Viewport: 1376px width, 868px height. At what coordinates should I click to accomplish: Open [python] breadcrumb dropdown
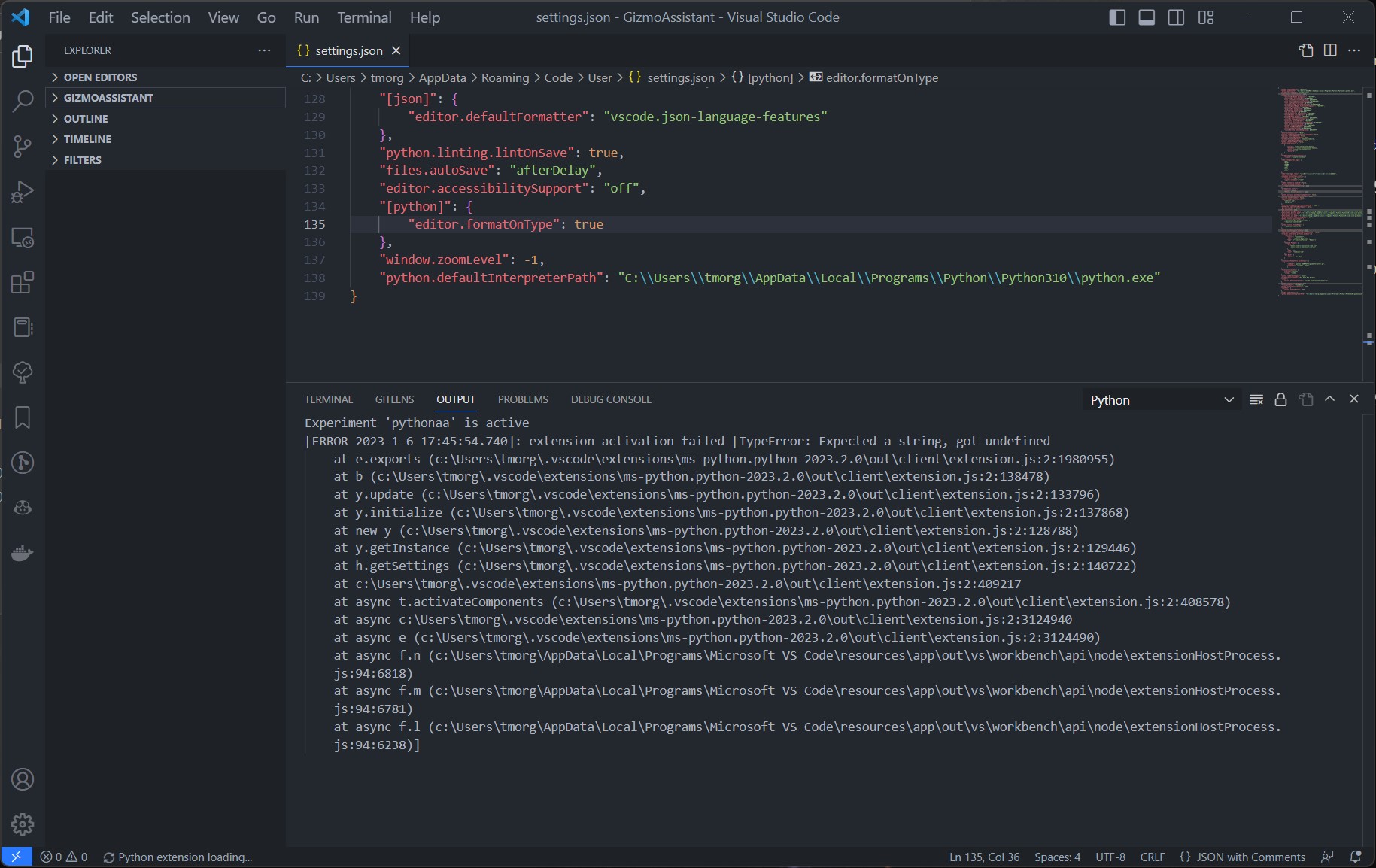coord(761,77)
